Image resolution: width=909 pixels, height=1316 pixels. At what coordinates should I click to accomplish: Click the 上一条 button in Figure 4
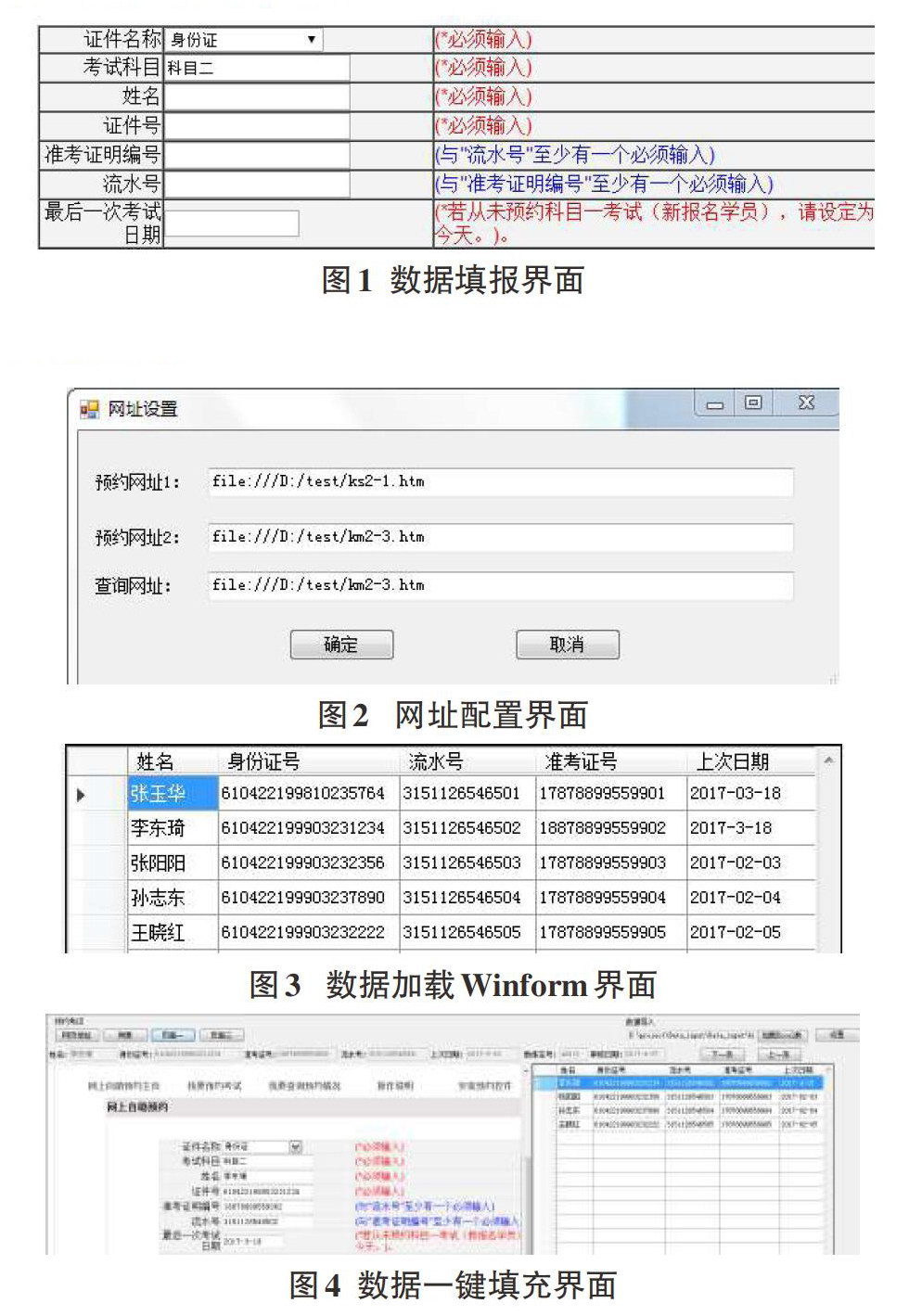779,1054
